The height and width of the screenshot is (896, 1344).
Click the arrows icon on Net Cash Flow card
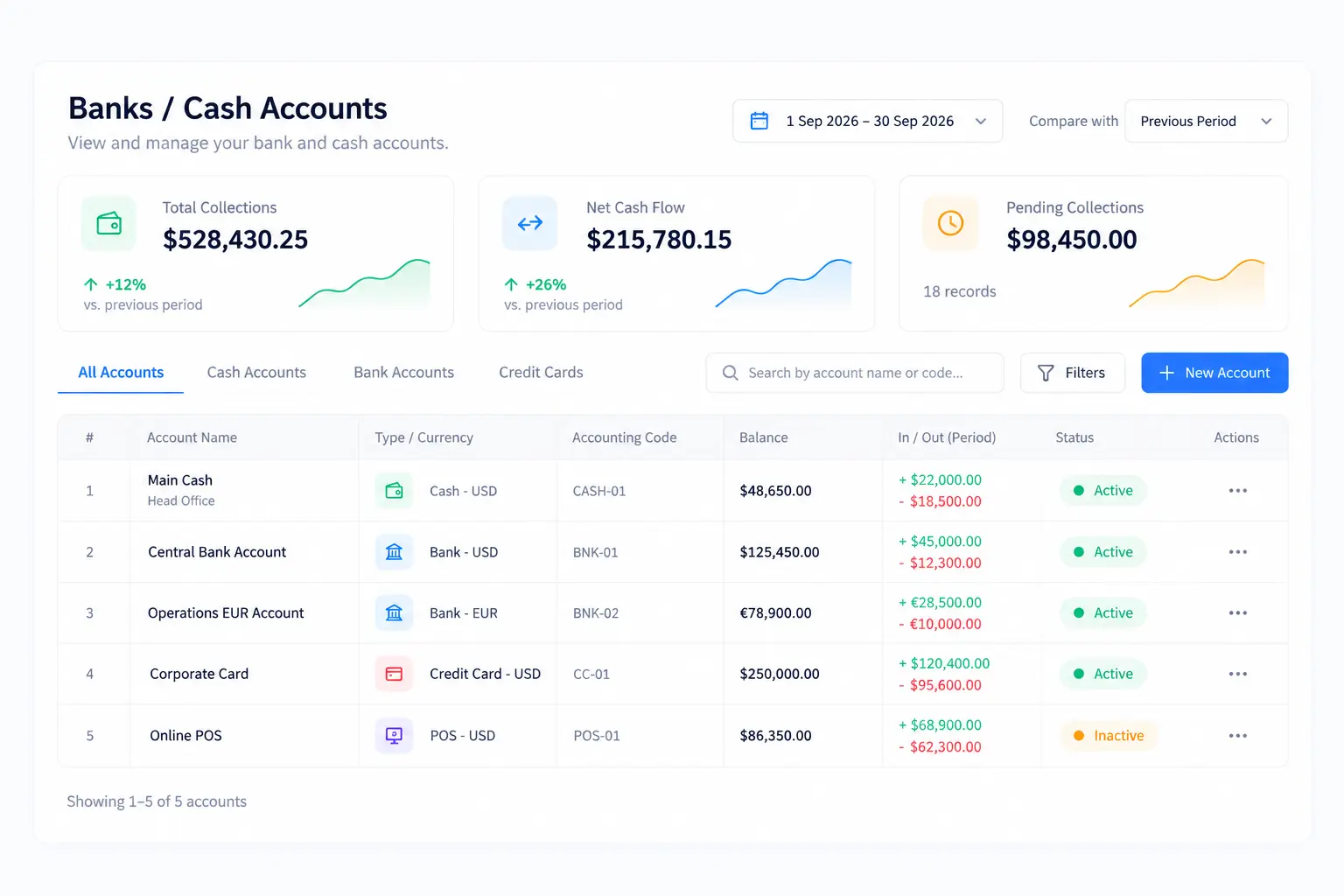pos(530,224)
